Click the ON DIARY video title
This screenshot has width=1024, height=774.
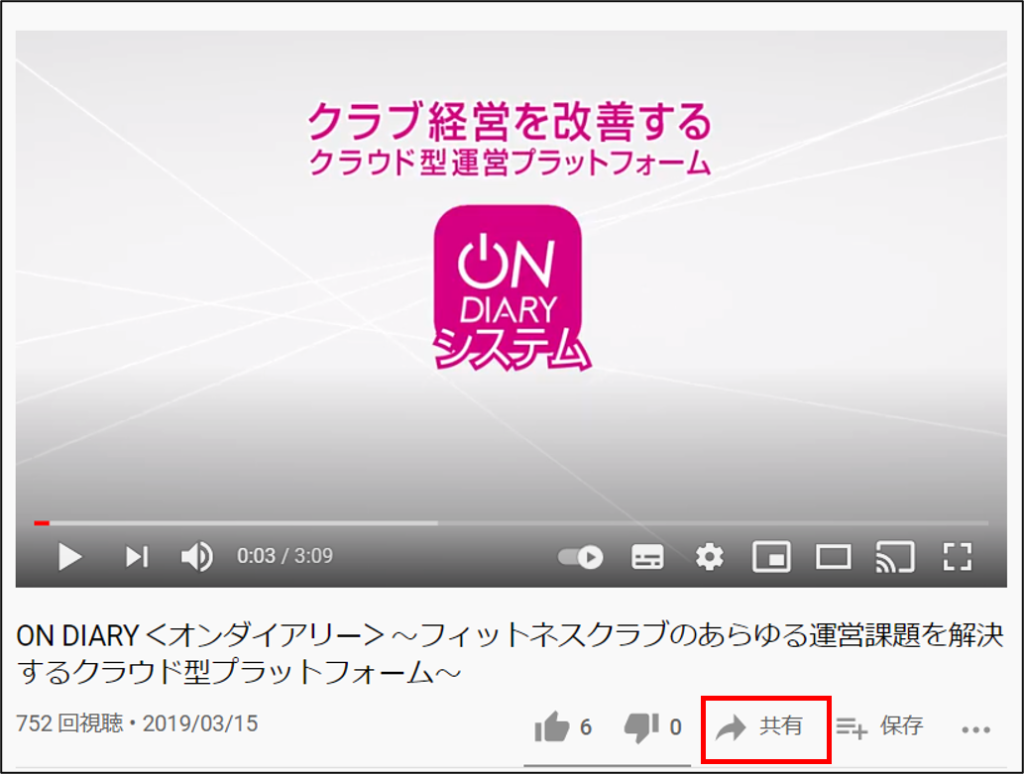(x=509, y=653)
